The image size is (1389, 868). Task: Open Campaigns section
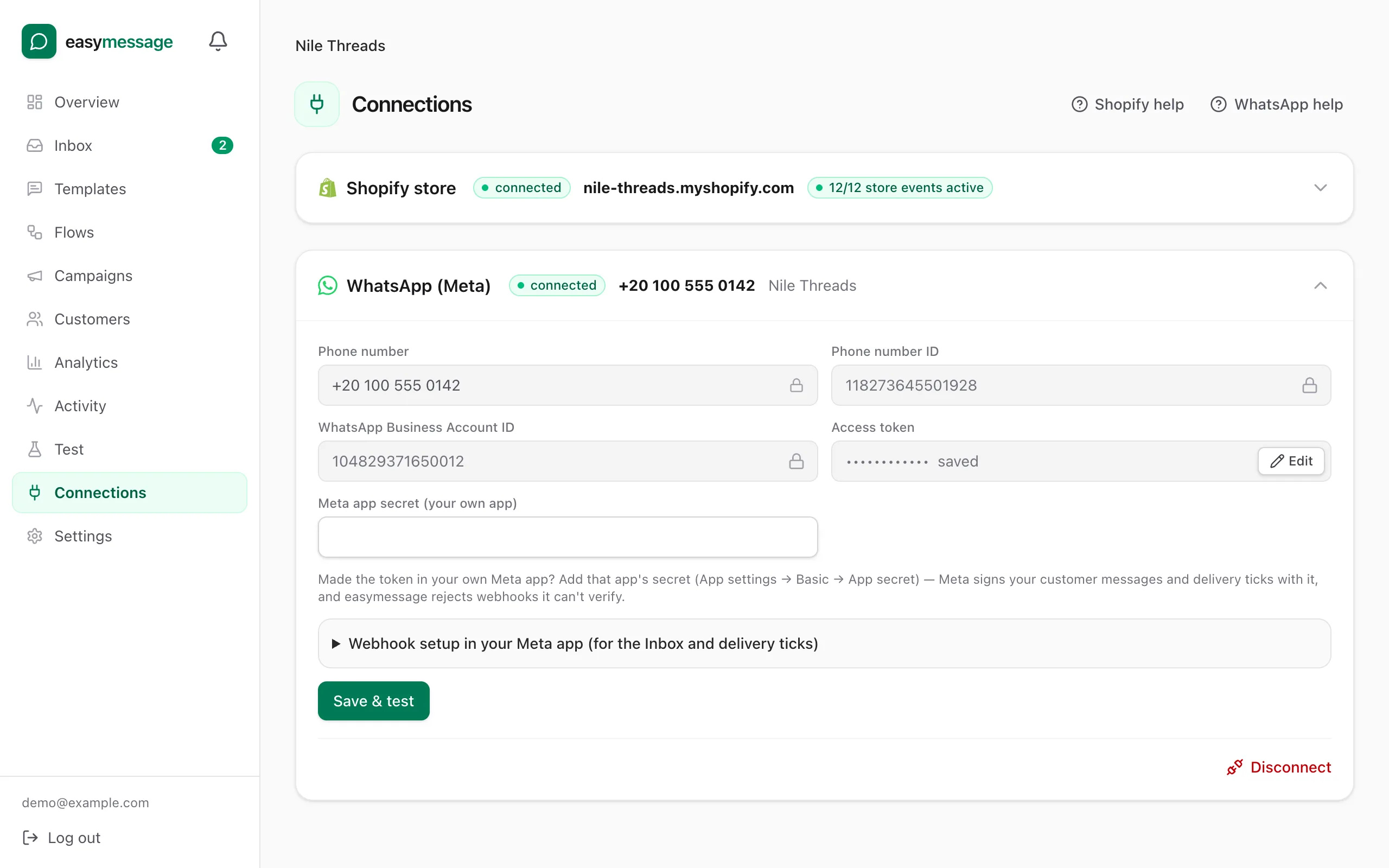click(129, 276)
